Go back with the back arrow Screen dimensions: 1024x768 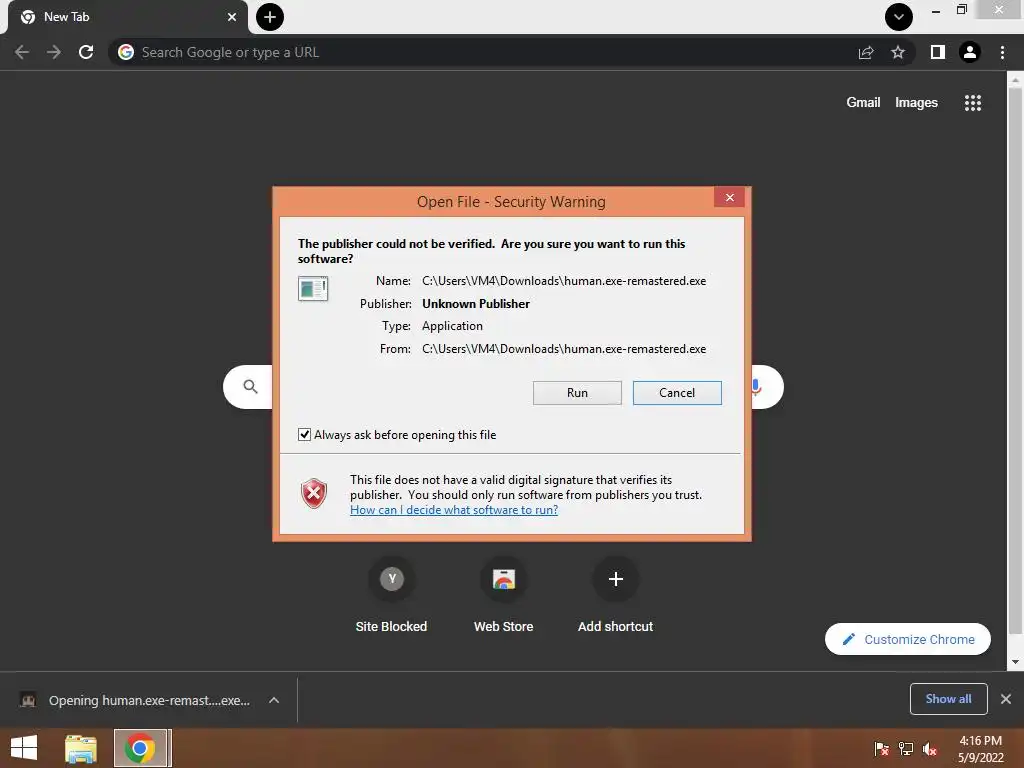pos(22,52)
